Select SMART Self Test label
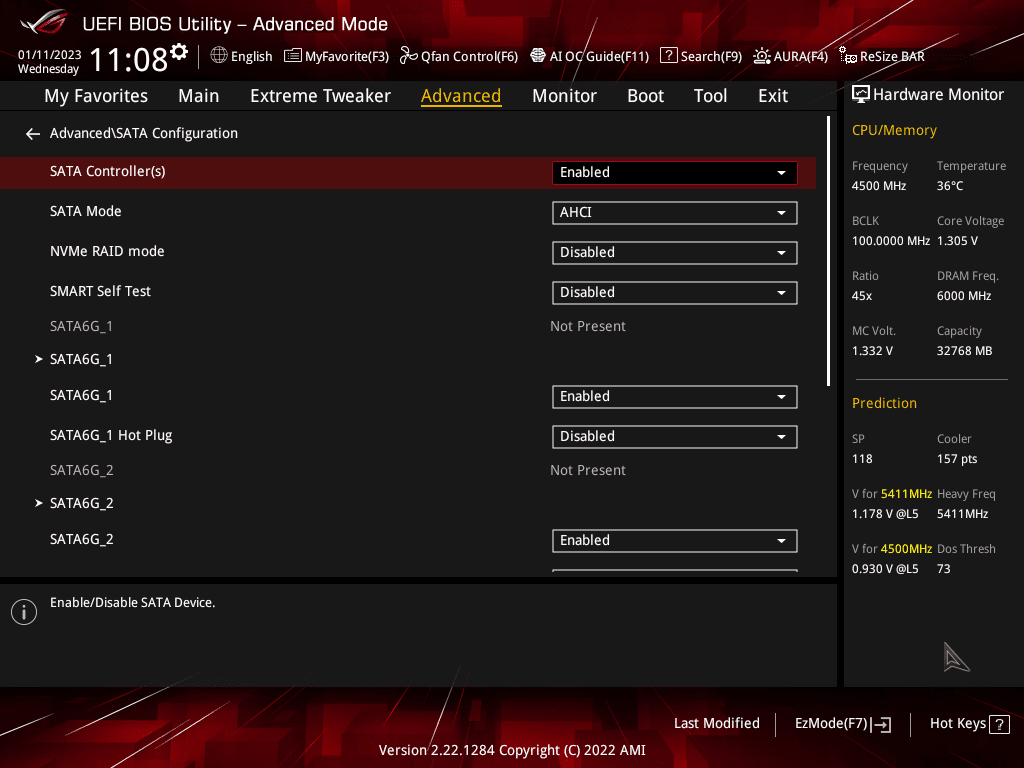Screen dimensions: 1024x768 tap(100, 291)
